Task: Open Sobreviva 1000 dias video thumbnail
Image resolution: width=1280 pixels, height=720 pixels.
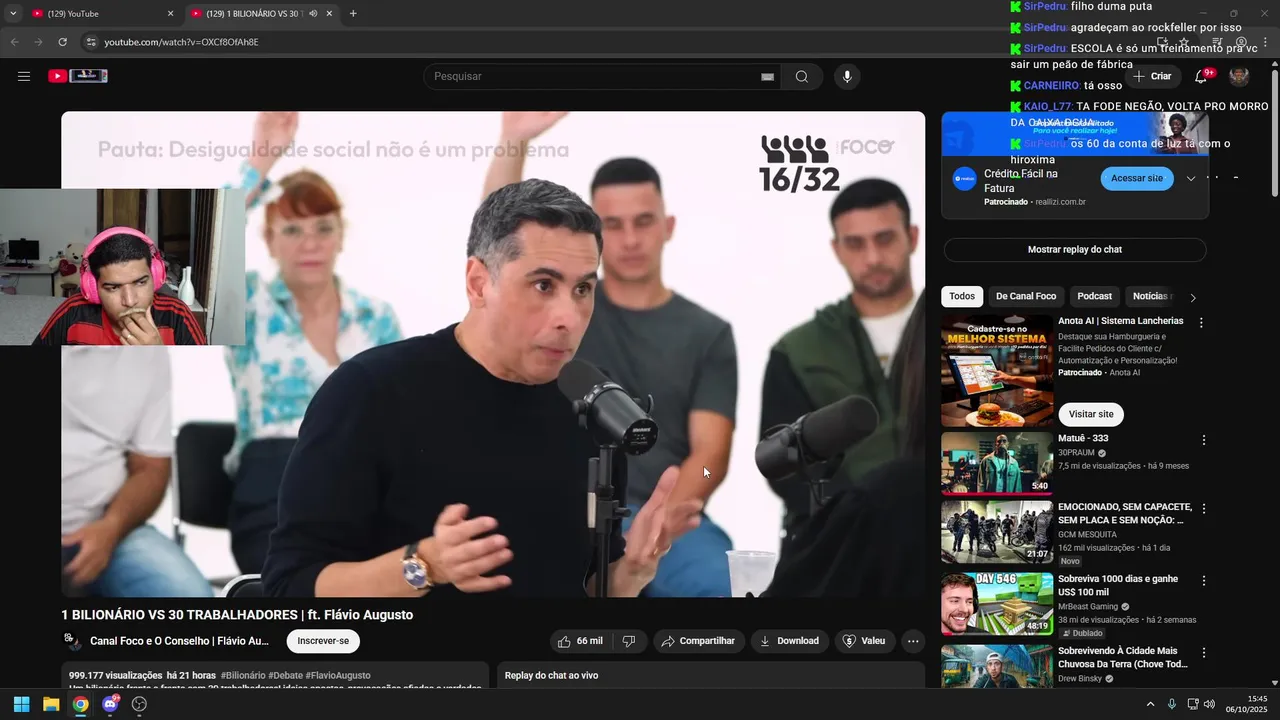Action: (997, 604)
